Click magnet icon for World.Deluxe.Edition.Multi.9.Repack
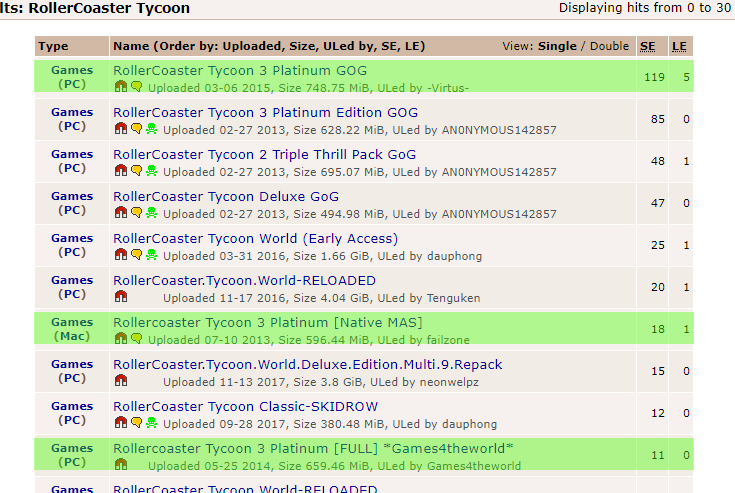 121,381
